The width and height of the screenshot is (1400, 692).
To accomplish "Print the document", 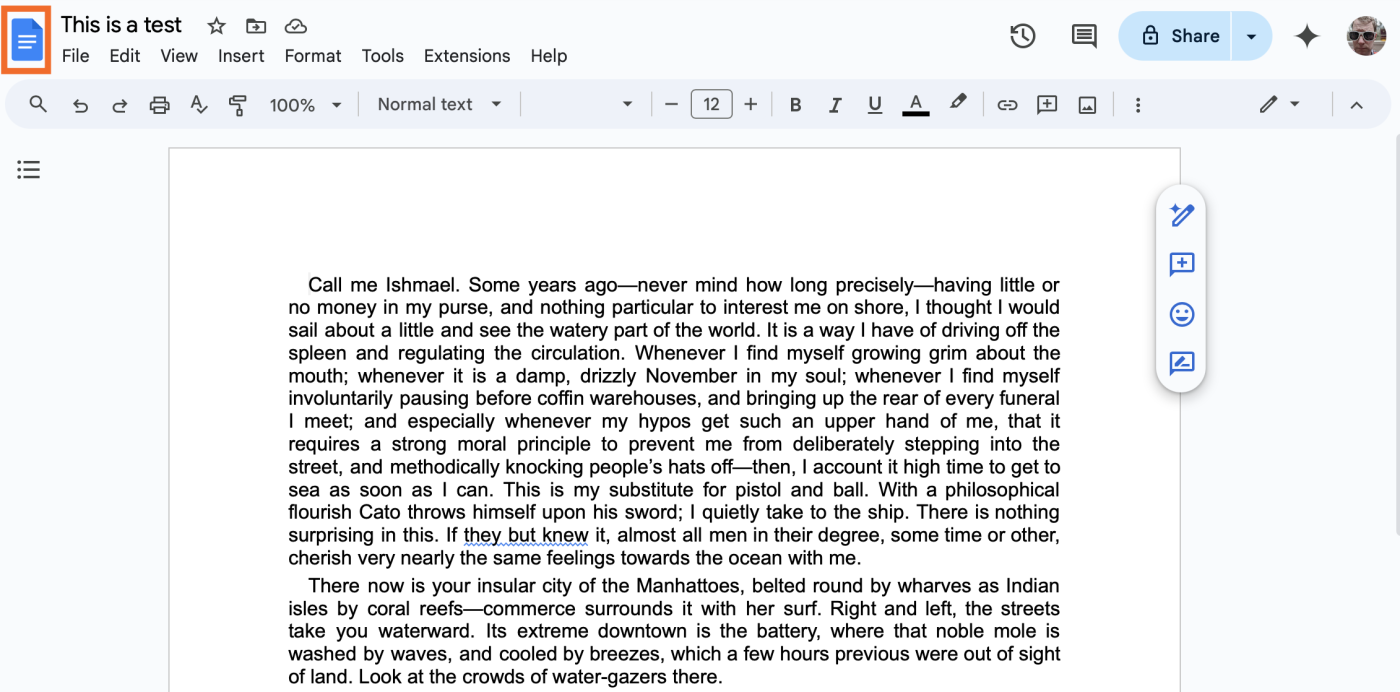I will point(159,105).
